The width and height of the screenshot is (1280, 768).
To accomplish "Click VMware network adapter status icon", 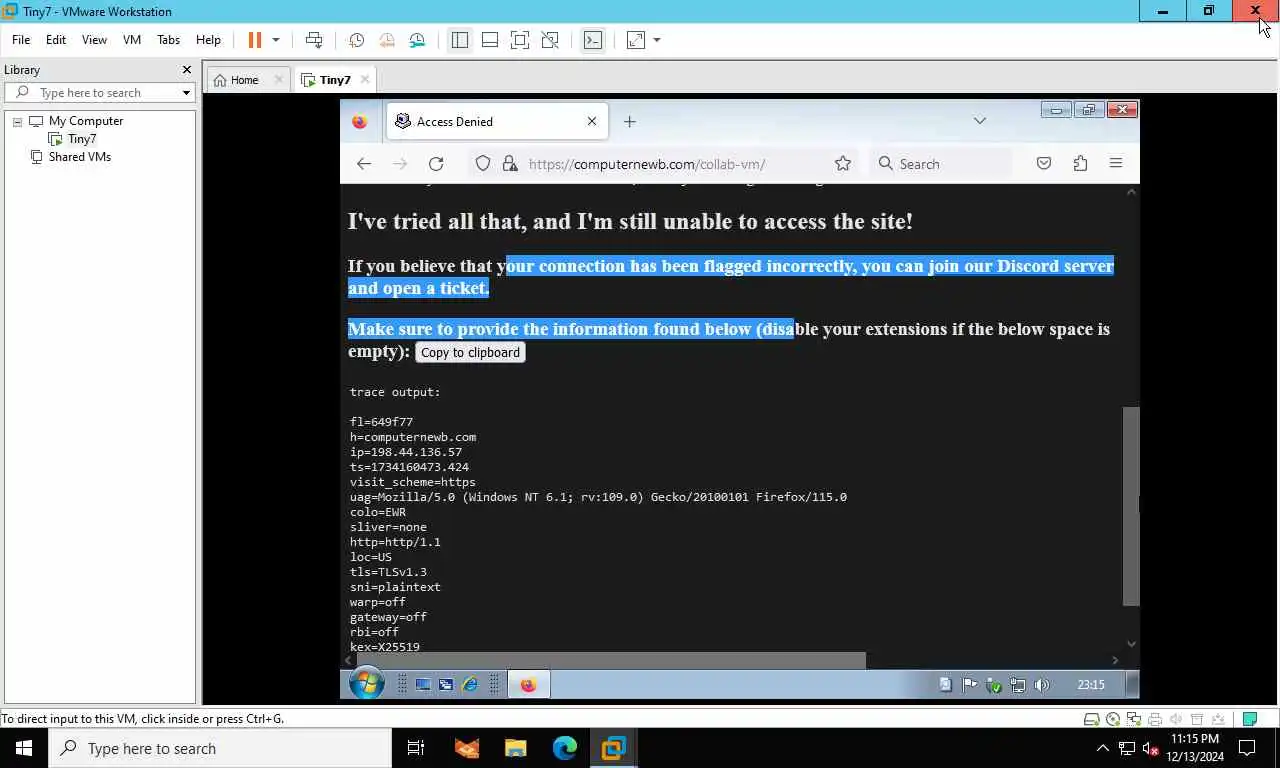I will [x=1134, y=719].
